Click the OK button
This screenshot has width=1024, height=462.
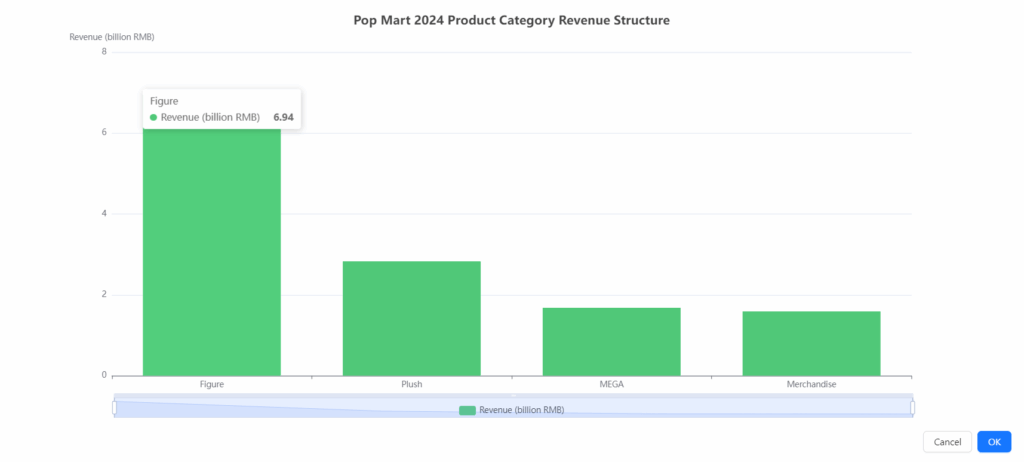click(x=993, y=441)
